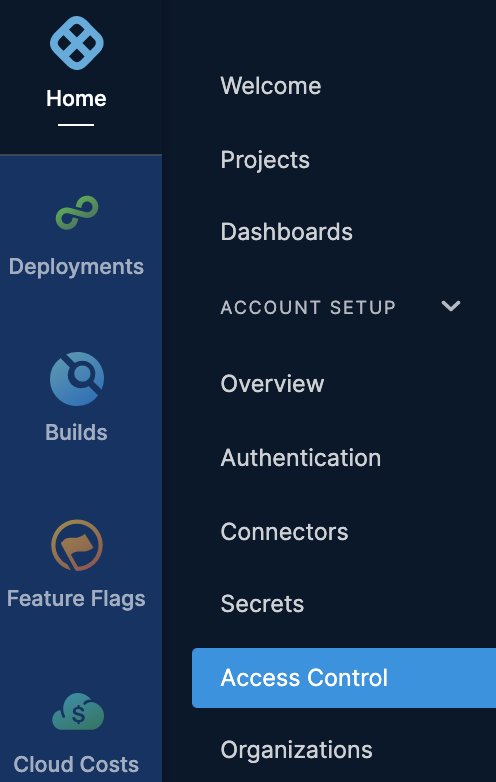This screenshot has width=496, height=782.
Task: Click the ACCOUNT SETUP section header text
Action: (308, 307)
